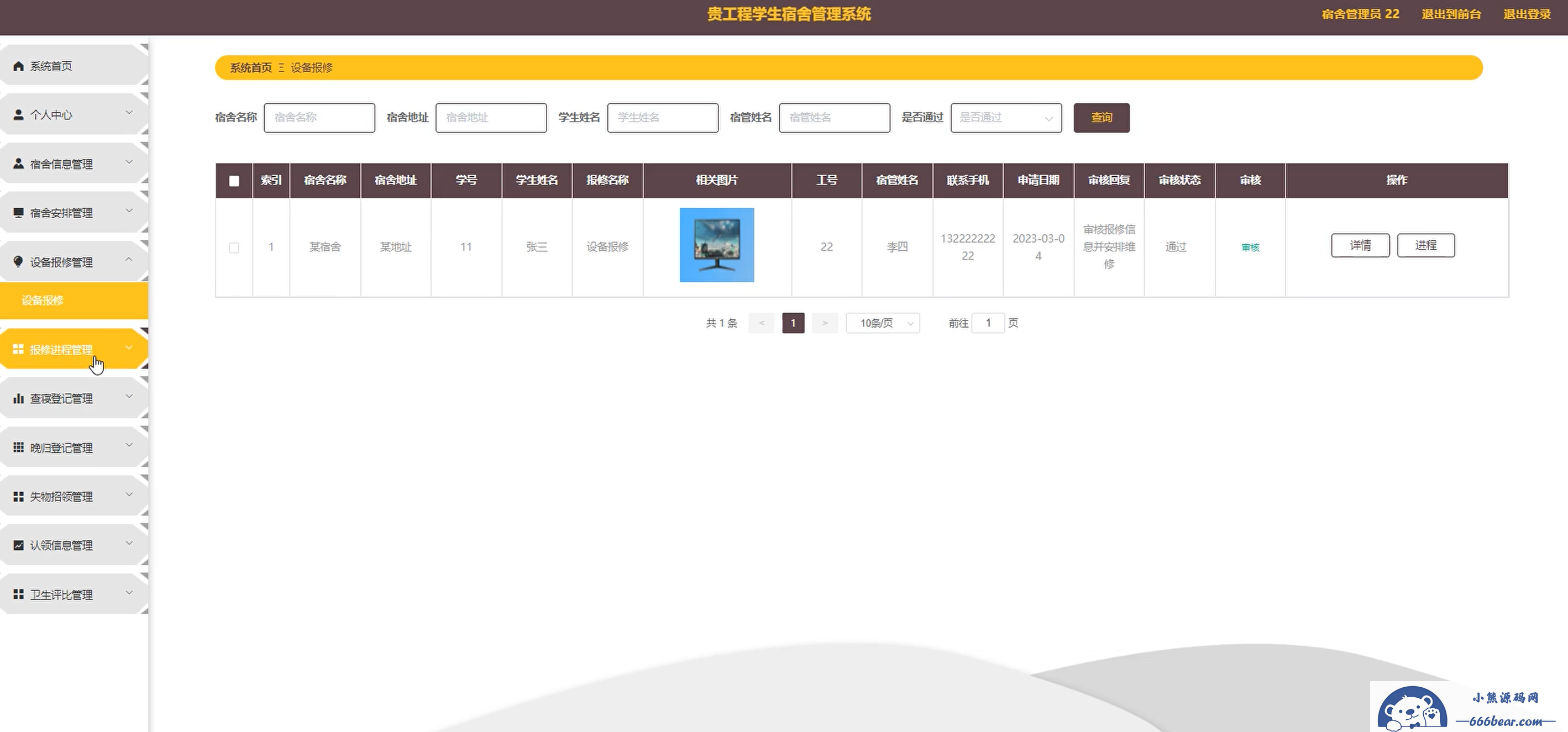The image size is (1568, 732).
Task: Check the row checkbox for 某宿舍
Action: pyautogui.click(x=234, y=247)
